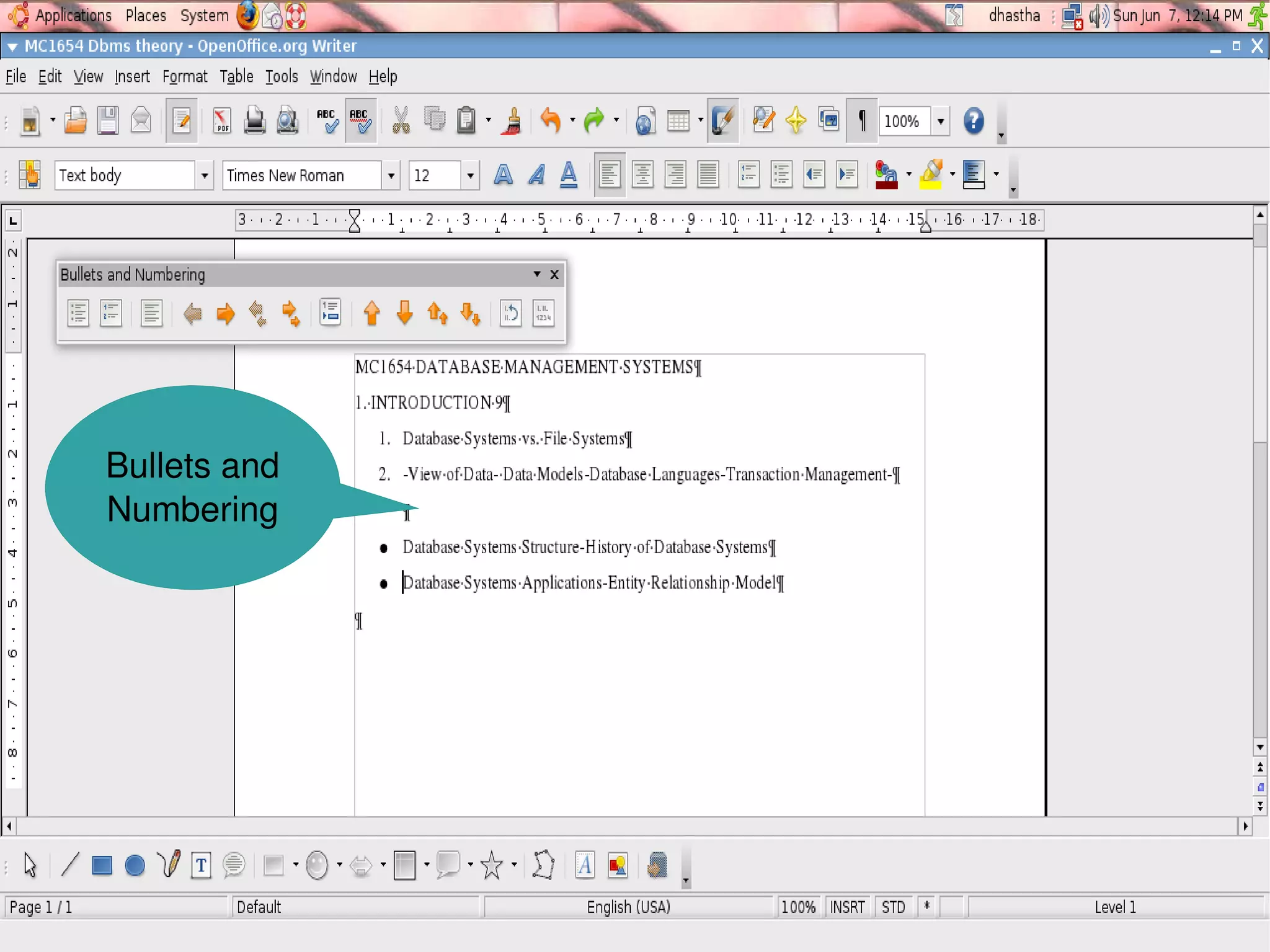Toggle Show Draw Functions

pos(723,120)
